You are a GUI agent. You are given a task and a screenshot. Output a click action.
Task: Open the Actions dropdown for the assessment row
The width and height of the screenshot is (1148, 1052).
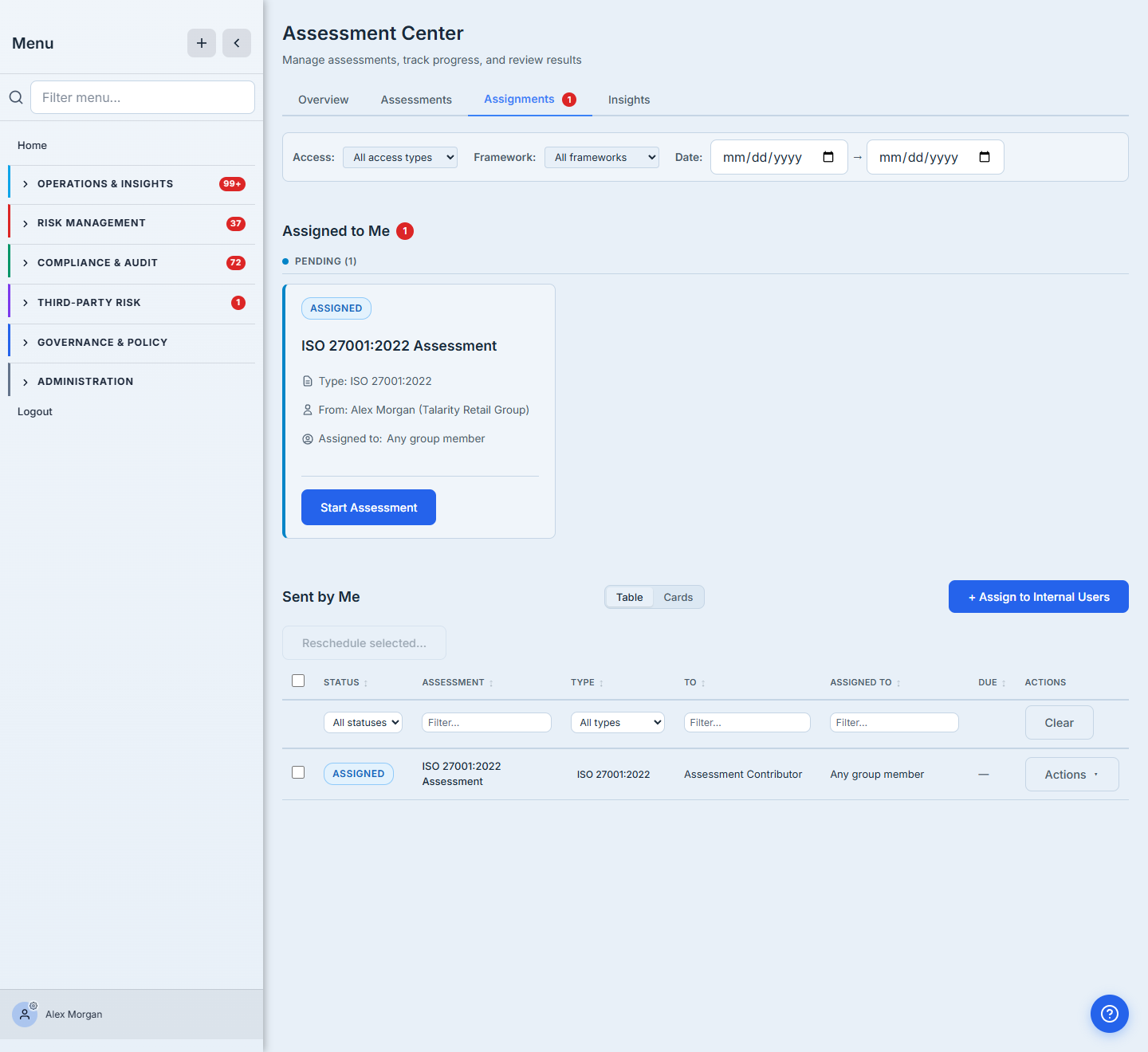tap(1071, 775)
